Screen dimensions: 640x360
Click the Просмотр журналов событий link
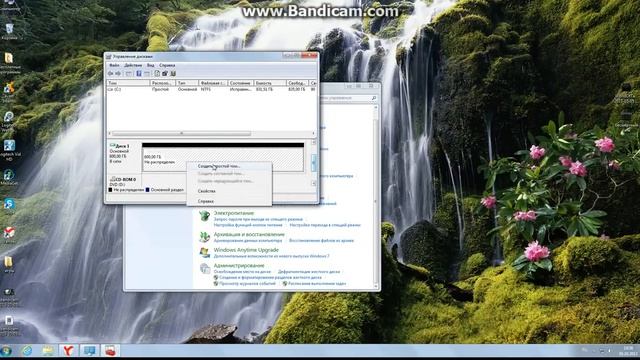click(247, 283)
